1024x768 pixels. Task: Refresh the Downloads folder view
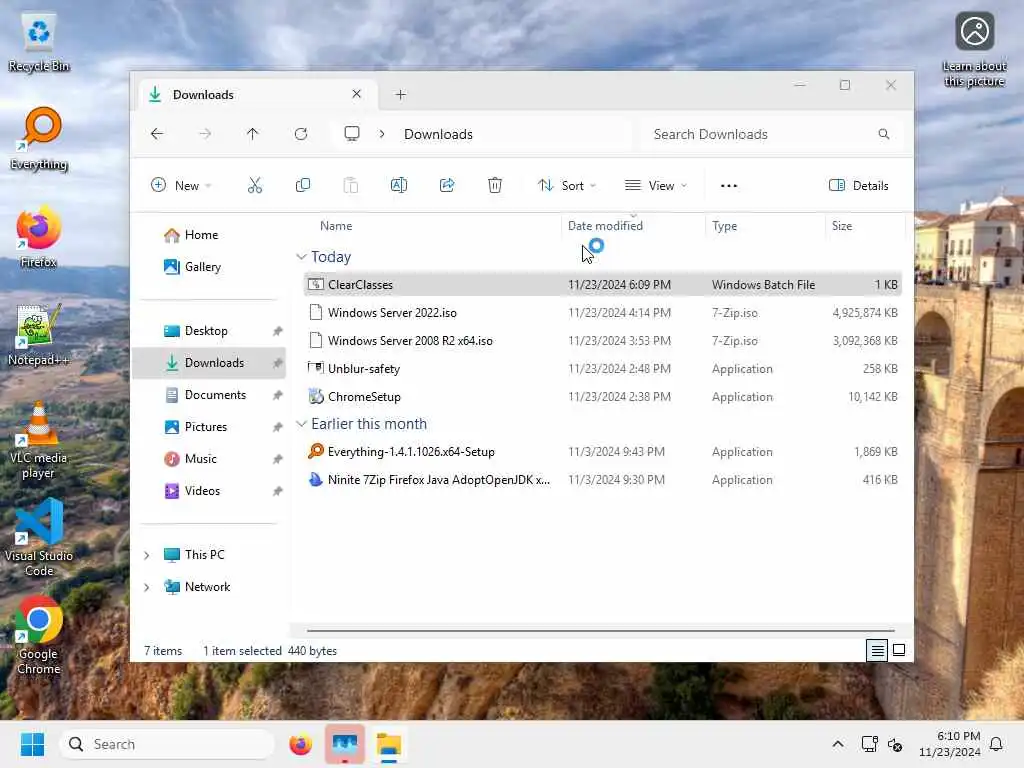pos(301,134)
